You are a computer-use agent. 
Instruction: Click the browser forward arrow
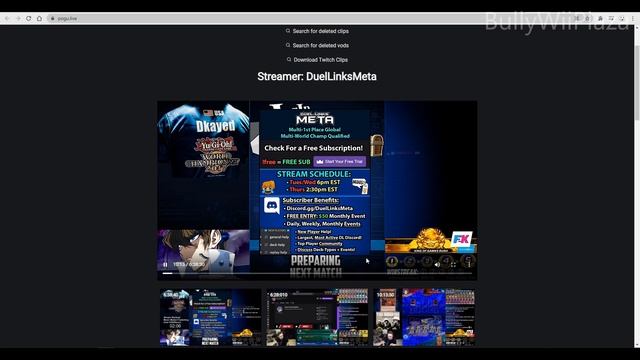coord(18,18)
